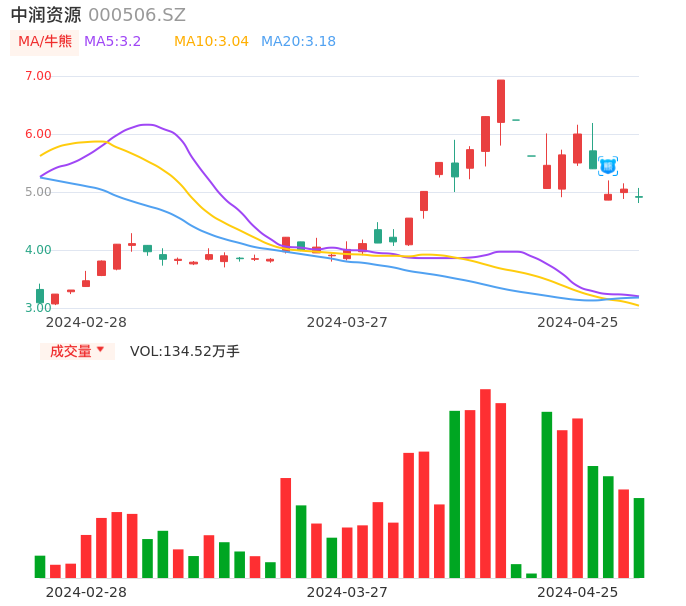This screenshot has width=686, height=606.
Task: Click the blue marker icon on the candlestick chart
Action: click(x=608, y=166)
